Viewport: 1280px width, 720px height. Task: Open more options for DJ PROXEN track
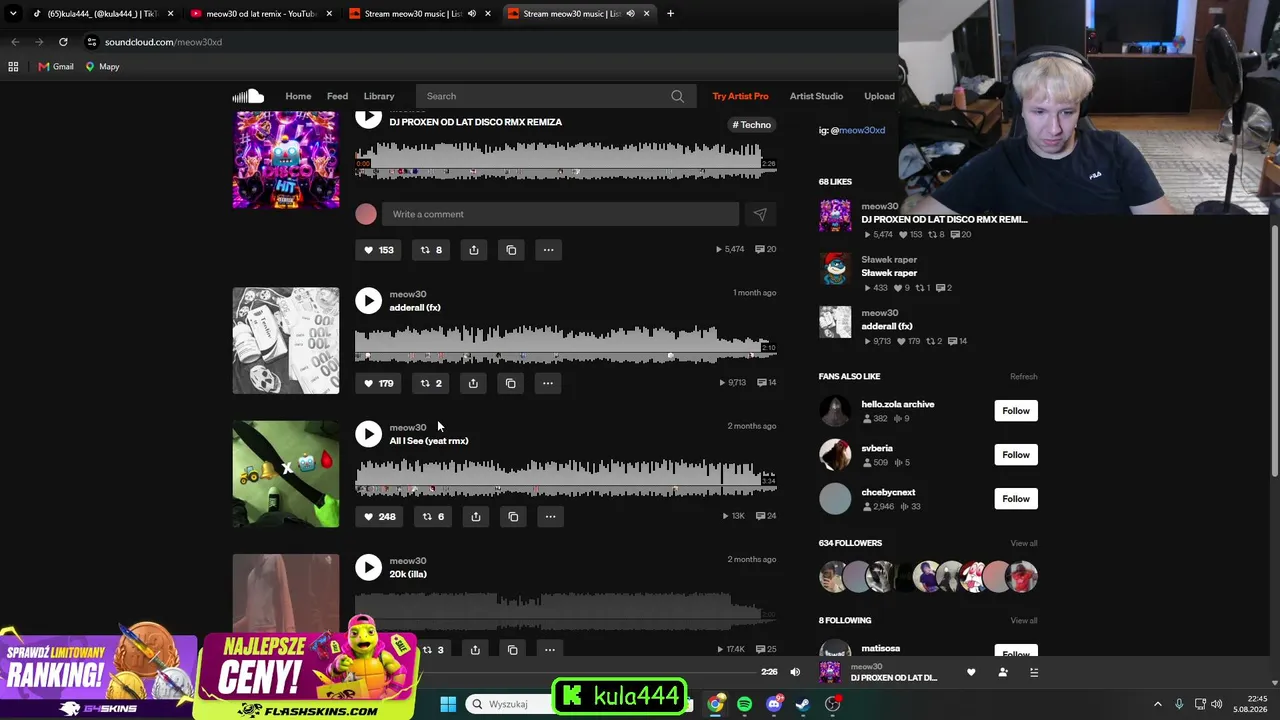(x=548, y=250)
